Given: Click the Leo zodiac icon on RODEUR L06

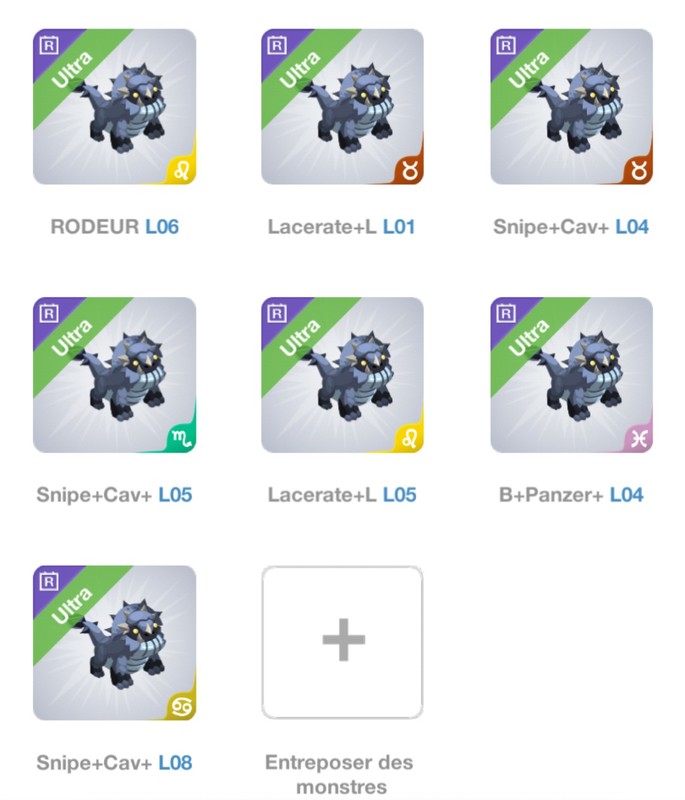Looking at the screenshot, I should [x=182, y=170].
